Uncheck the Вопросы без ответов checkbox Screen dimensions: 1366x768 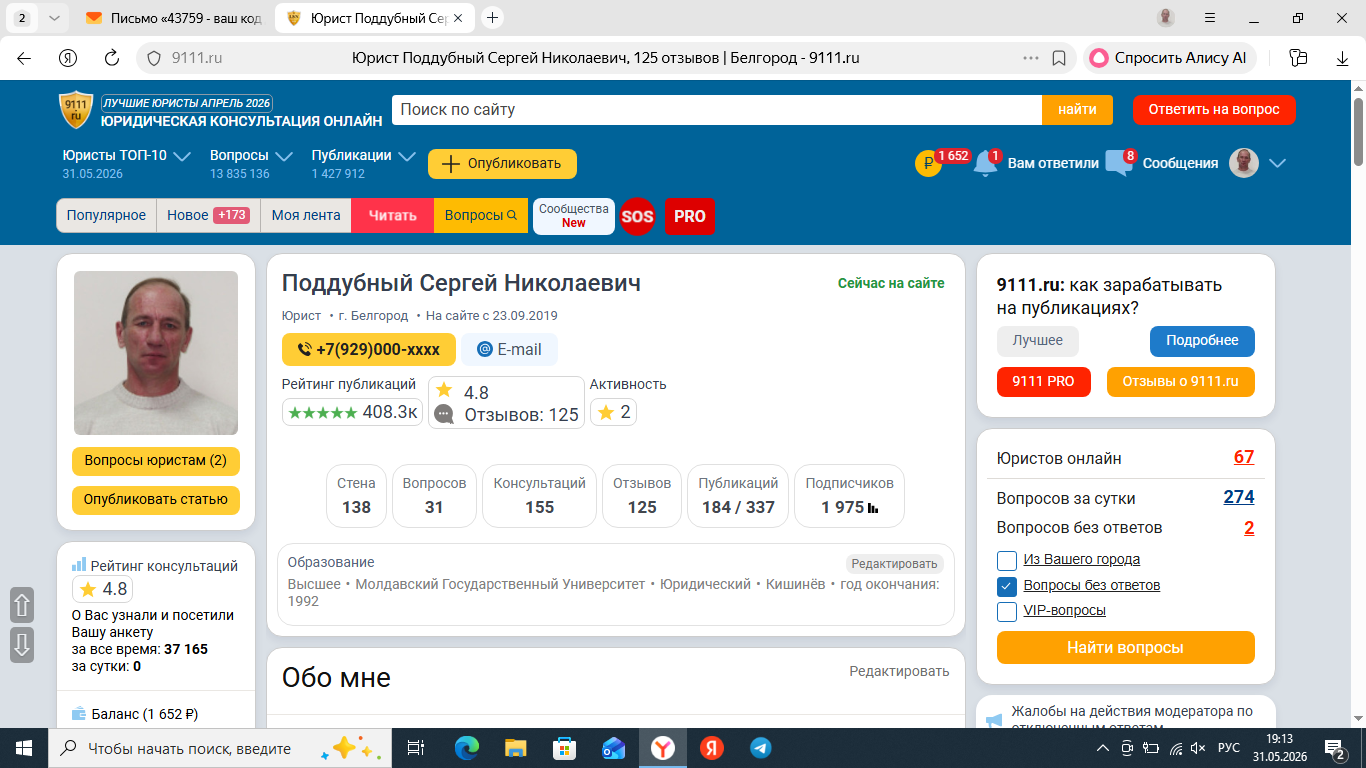pyautogui.click(x=1007, y=585)
